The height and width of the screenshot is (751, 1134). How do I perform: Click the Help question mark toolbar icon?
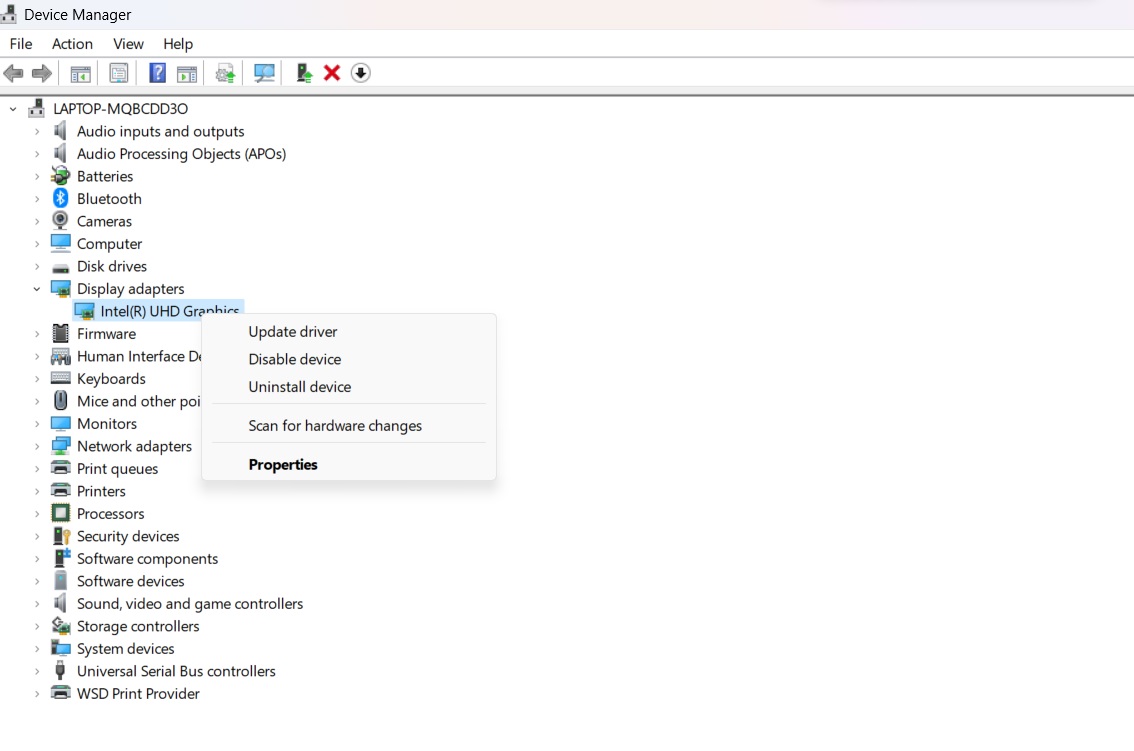point(157,73)
